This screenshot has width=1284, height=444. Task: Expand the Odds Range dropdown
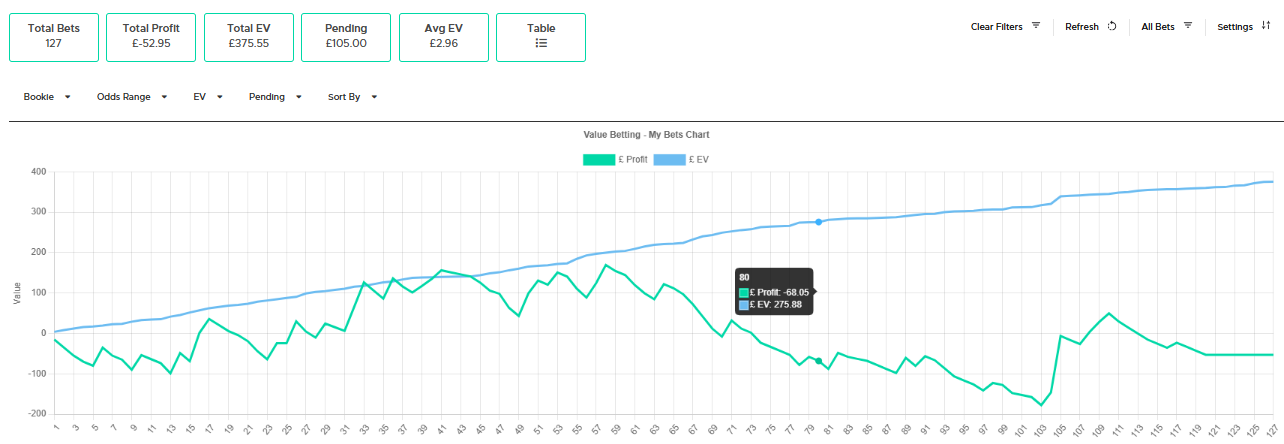(x=131, y=97)
